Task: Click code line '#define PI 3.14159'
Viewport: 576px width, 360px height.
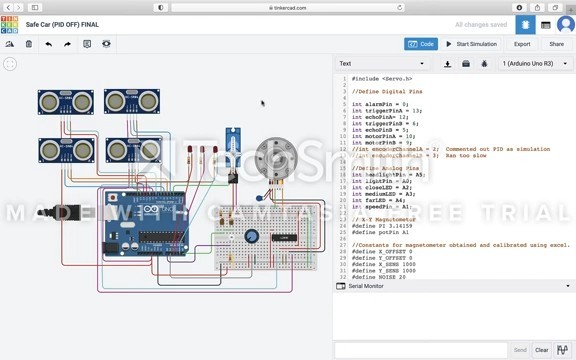Action: 382,226
